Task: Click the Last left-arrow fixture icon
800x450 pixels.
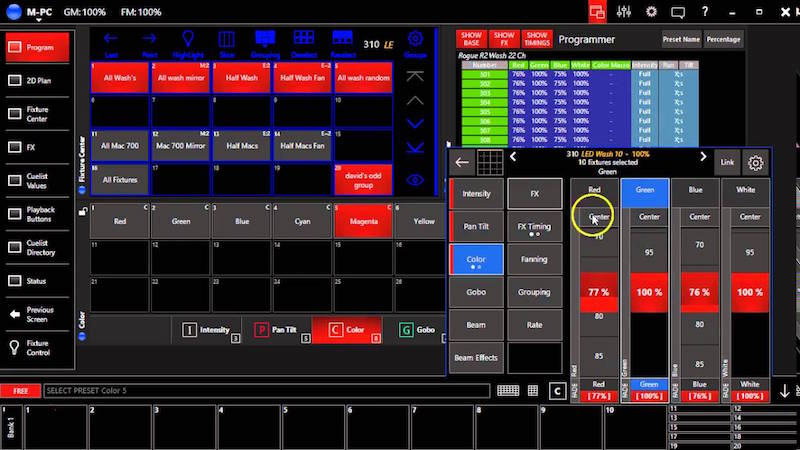Action: [x=111, y=40]
